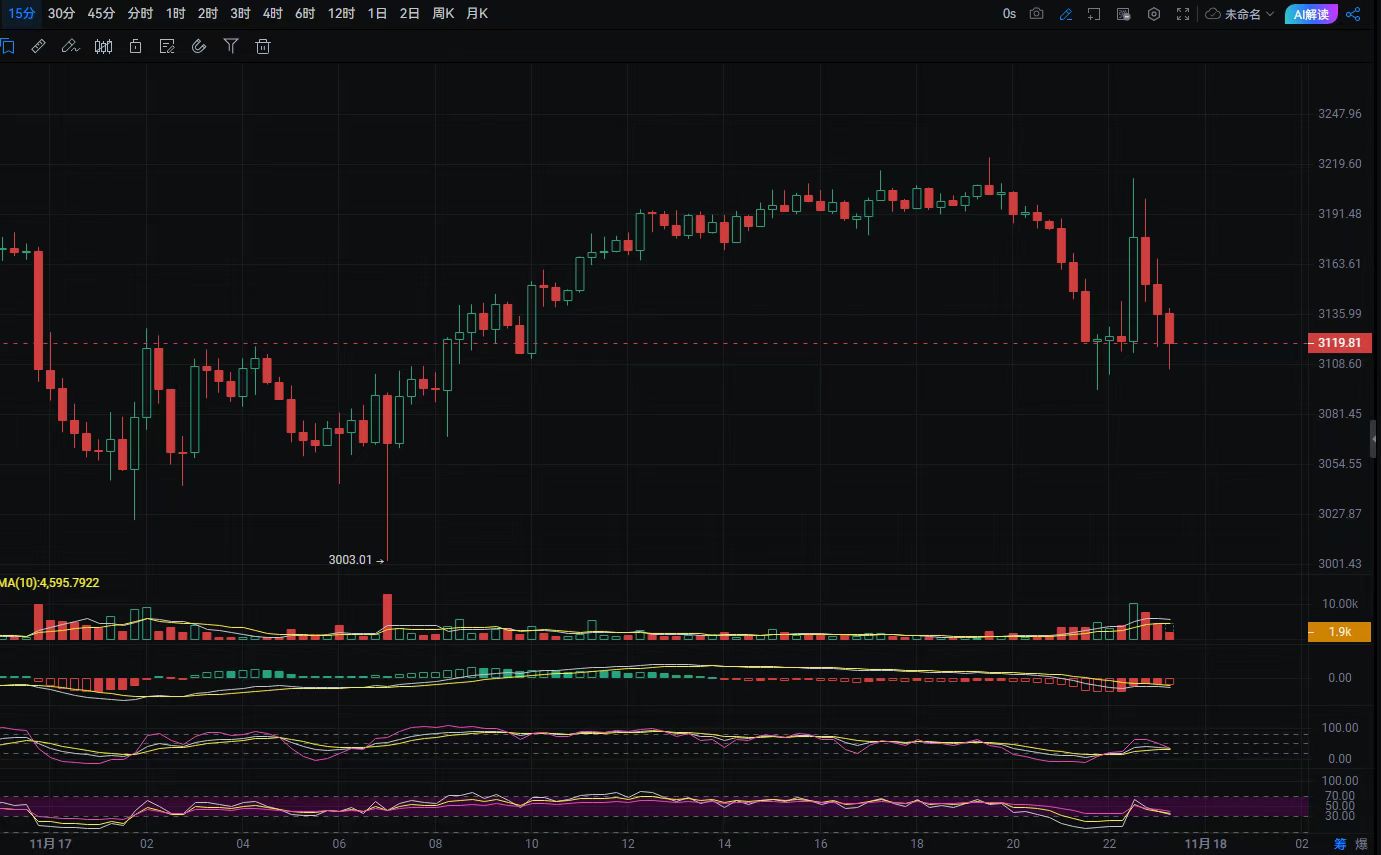Toggle the lock drawings icon
This screenshot has width=1381, height=855.
click(x=135, y=46)
